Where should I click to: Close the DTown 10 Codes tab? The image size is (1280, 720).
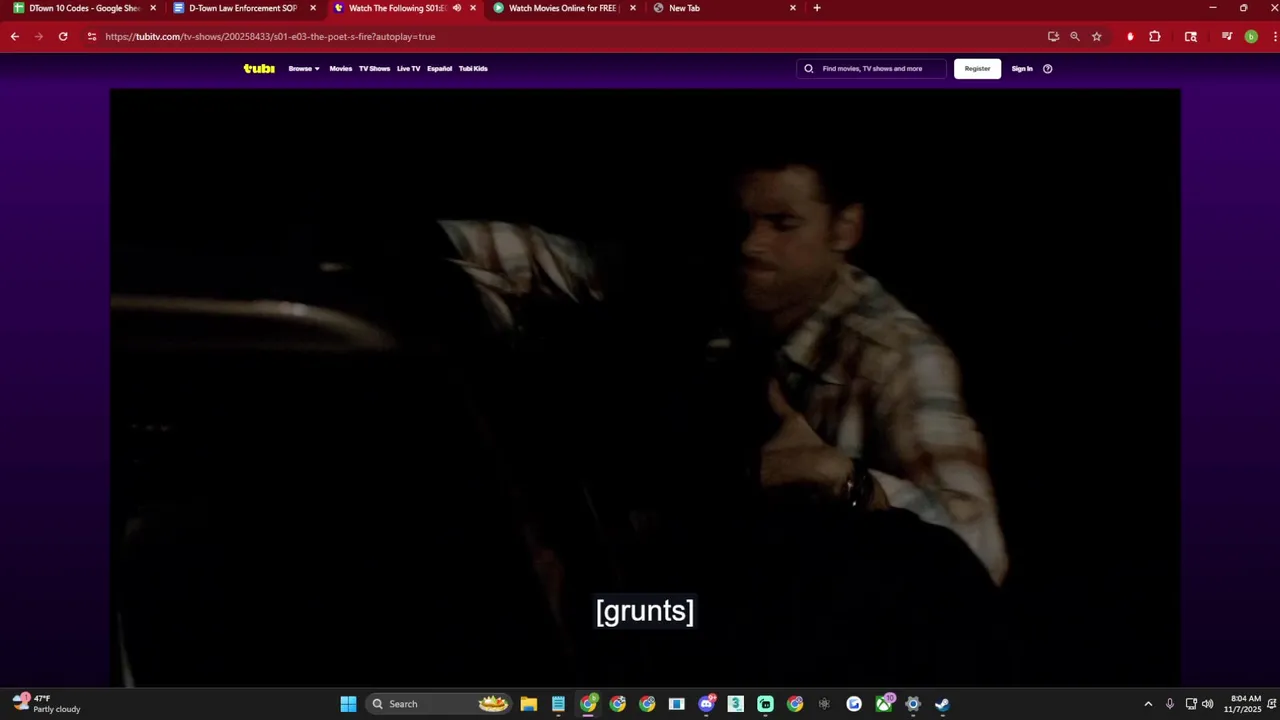(x=153, y=8)
